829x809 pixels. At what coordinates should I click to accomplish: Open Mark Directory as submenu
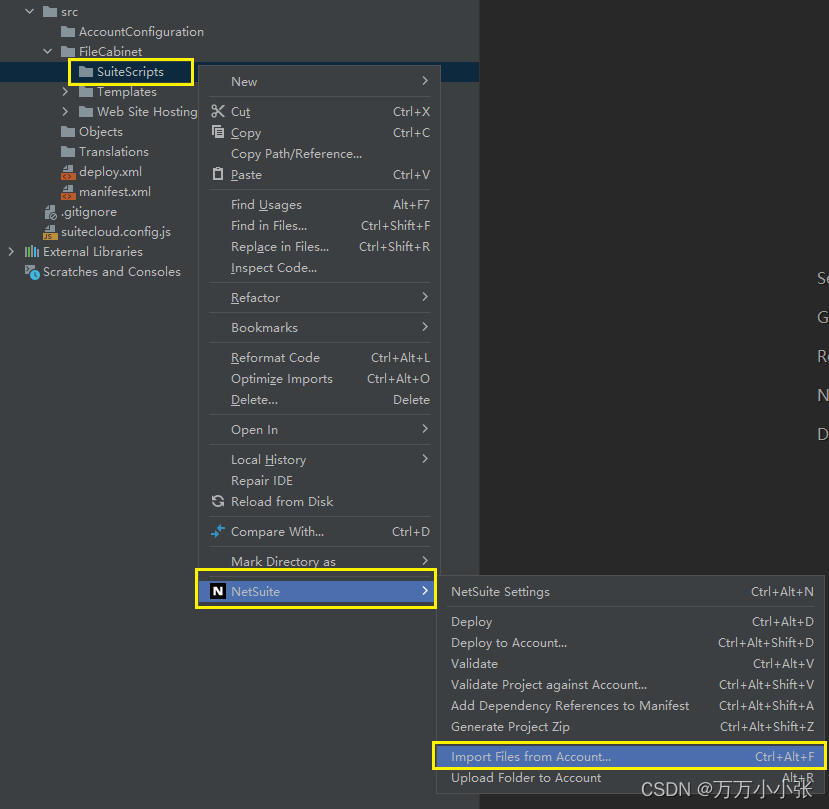pos(319,561)
